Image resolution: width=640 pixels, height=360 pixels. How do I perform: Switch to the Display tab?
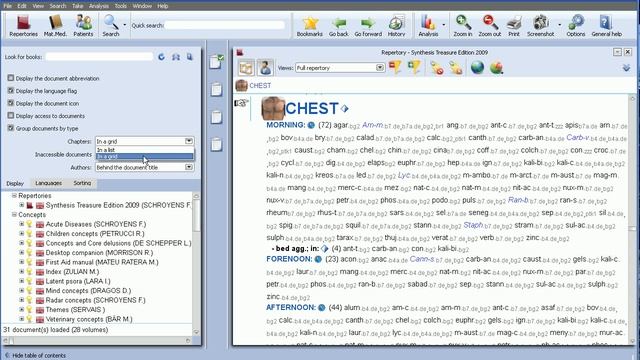pos(15,183)
